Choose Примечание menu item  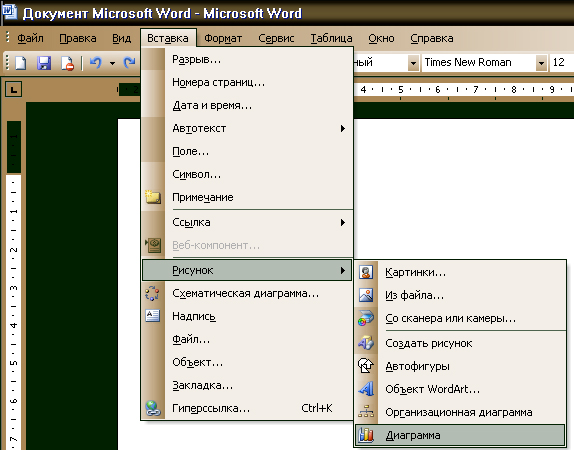(247, 197)
